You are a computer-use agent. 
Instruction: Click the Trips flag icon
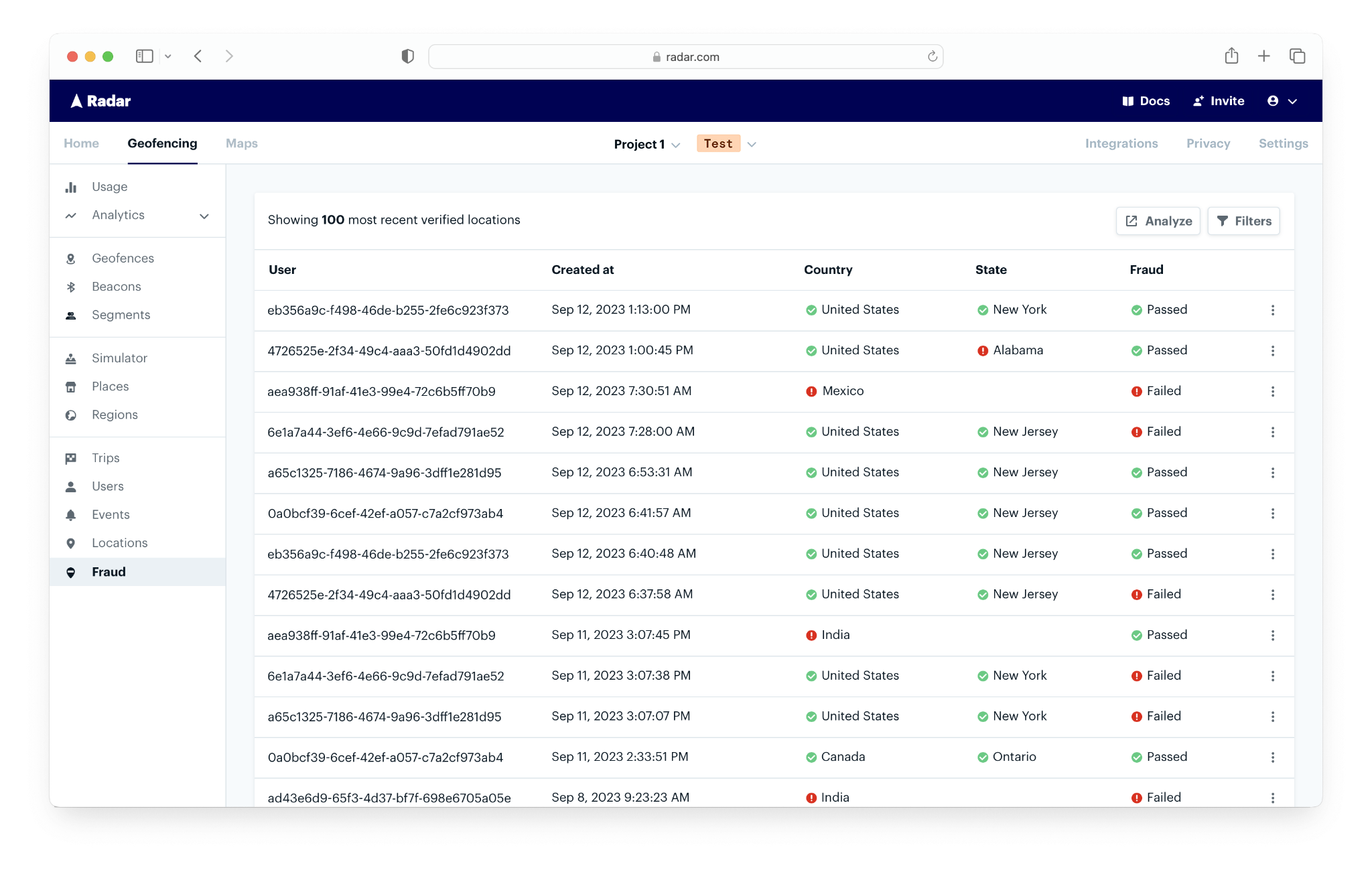point(71,458)
